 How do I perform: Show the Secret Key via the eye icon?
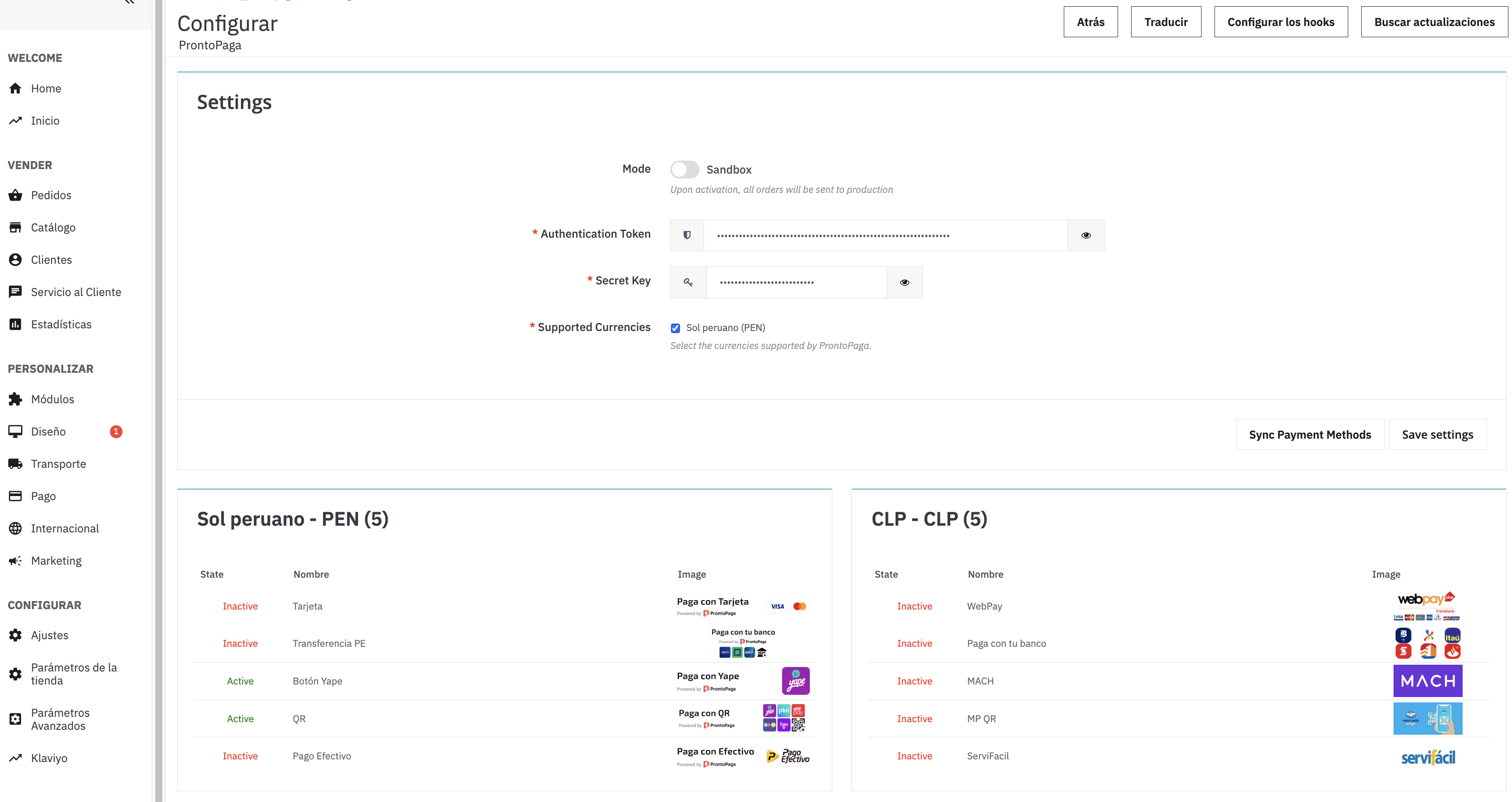point(905,282)
